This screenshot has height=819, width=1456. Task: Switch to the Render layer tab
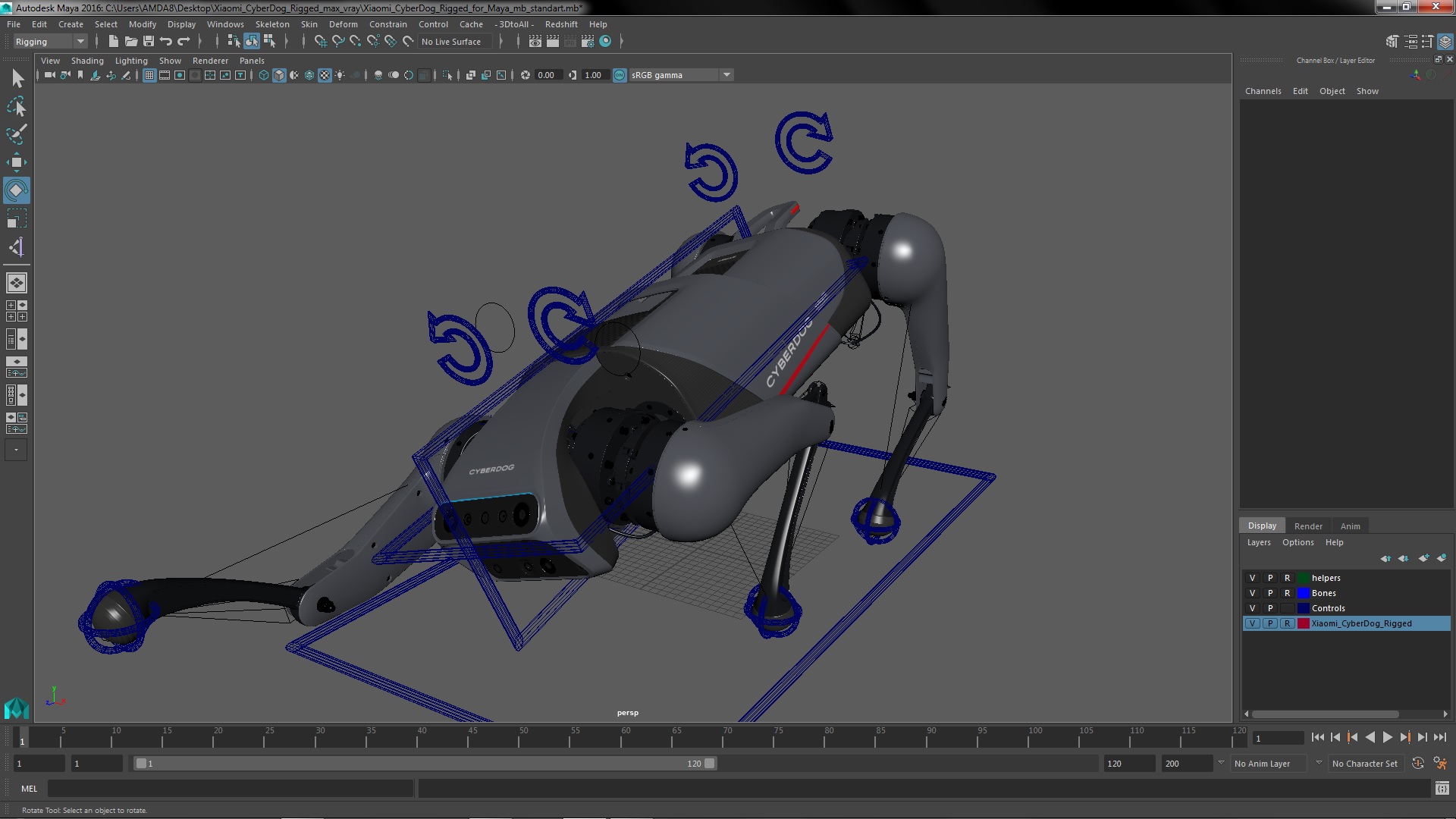click(1308, 526)
